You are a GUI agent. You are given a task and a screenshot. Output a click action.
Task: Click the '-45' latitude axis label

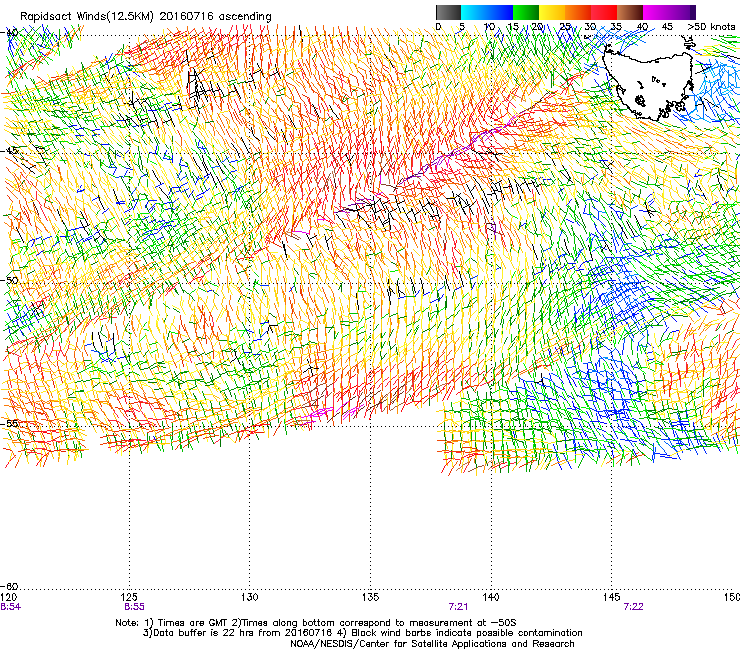tap(10, 151)
